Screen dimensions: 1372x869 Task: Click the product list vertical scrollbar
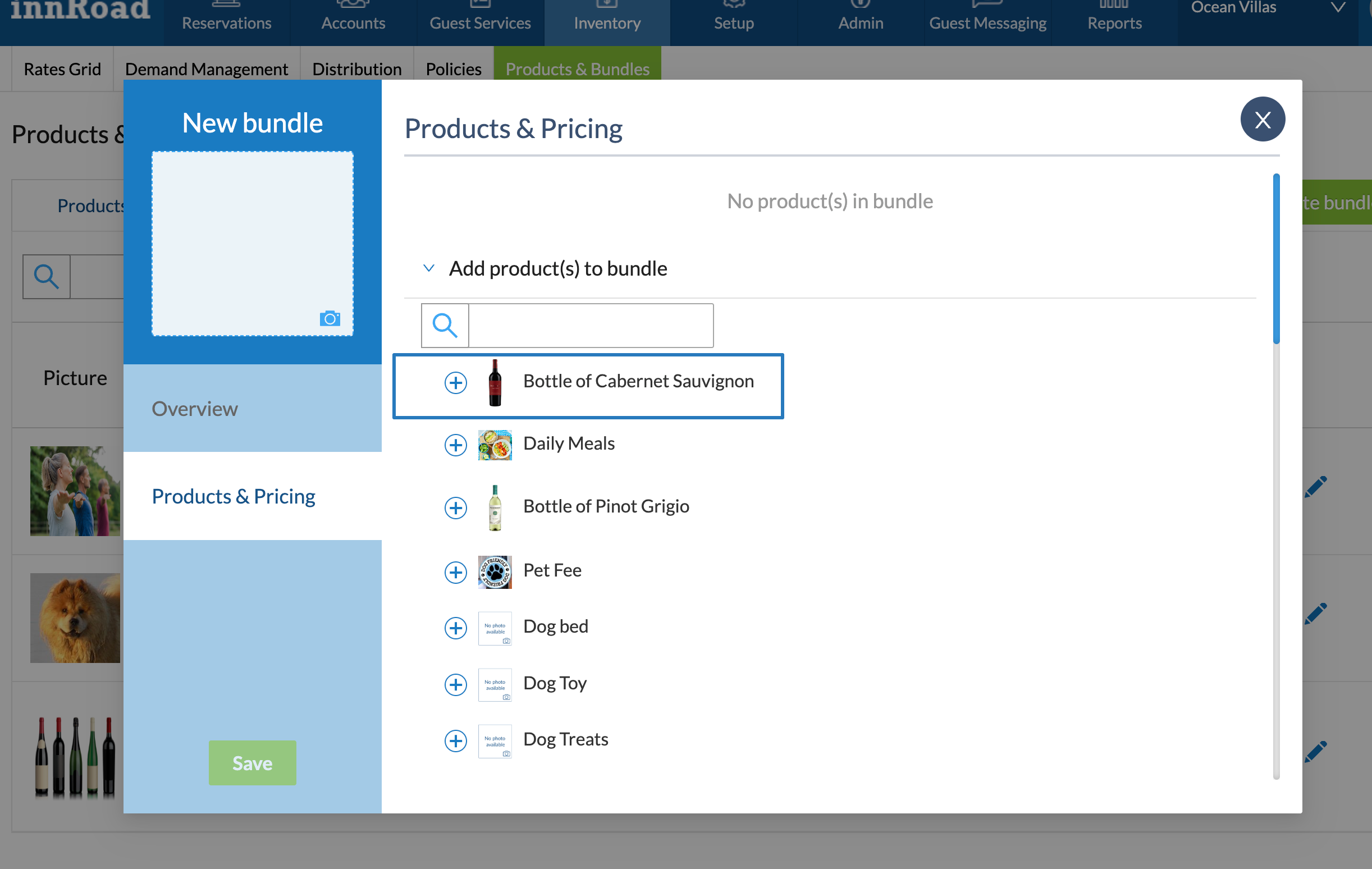click(1275, 259)
